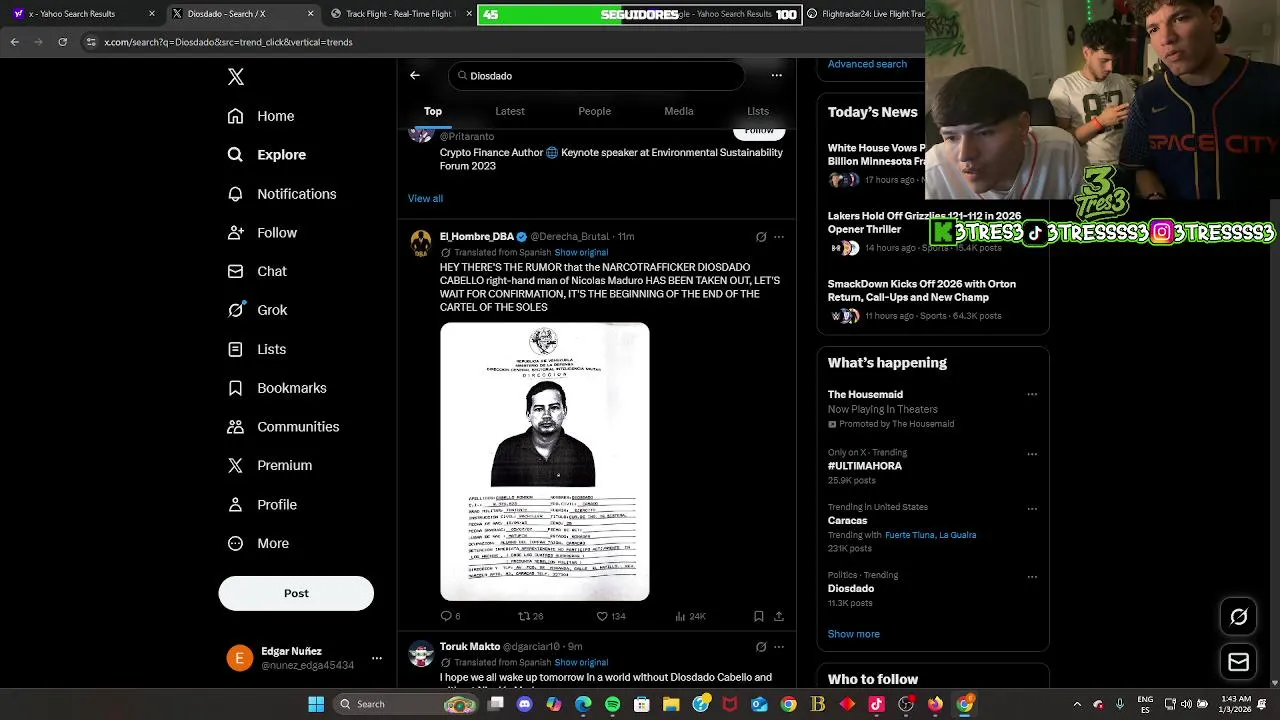Open the floating Grok button

point(1239,617)
